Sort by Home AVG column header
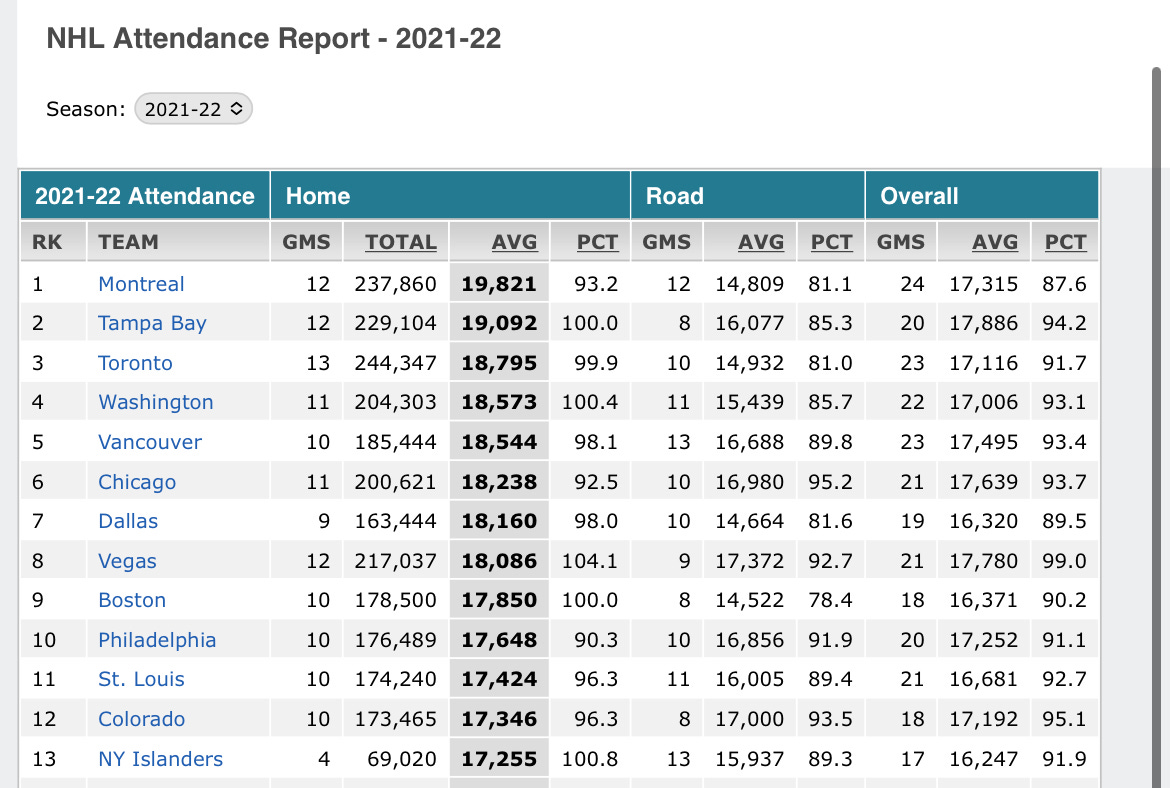This screenshot has height=788, width=1170. pos(514,242)
